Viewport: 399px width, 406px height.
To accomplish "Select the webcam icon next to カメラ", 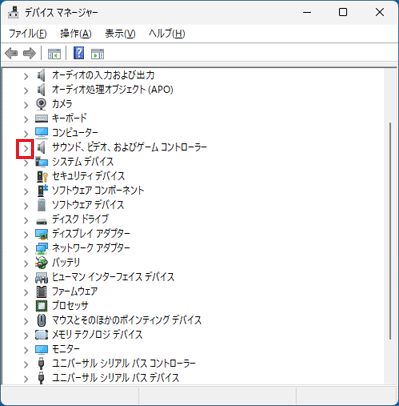I will pos(41,104).
